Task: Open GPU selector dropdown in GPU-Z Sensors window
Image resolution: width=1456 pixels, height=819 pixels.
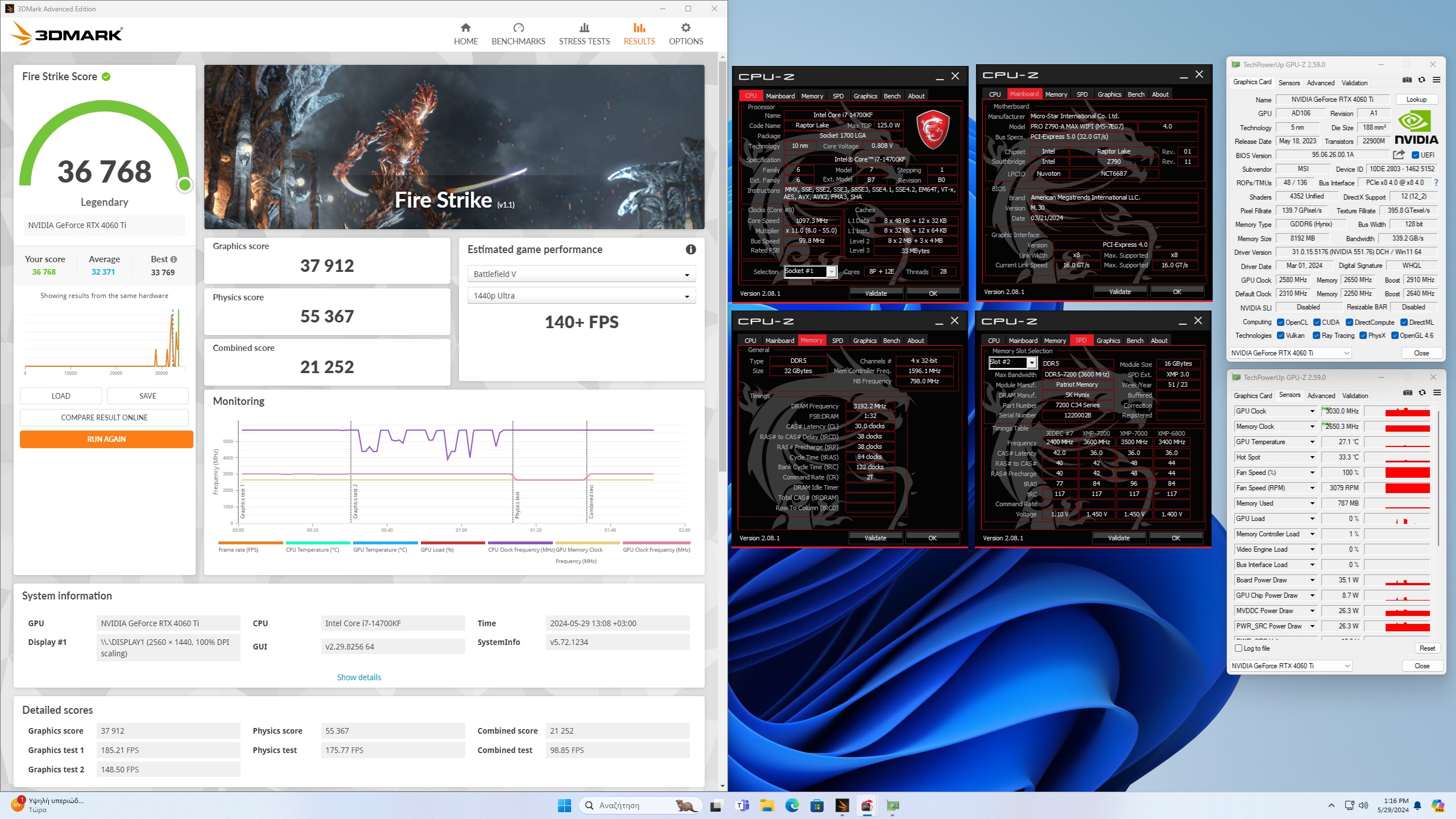Action: click(x=1290, y=666)
